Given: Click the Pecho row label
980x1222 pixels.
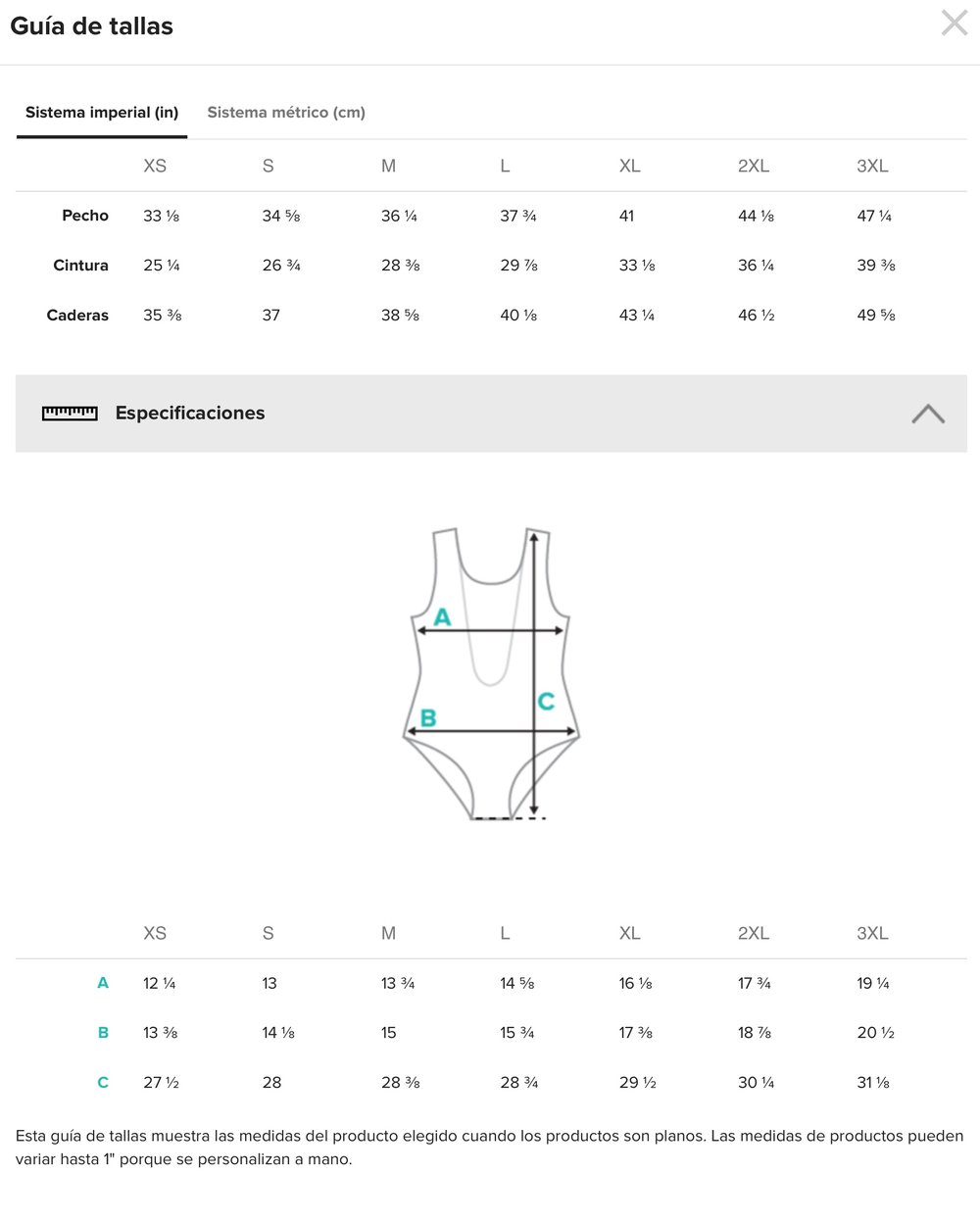Looking at the screenshot, I should click(85, 216).
